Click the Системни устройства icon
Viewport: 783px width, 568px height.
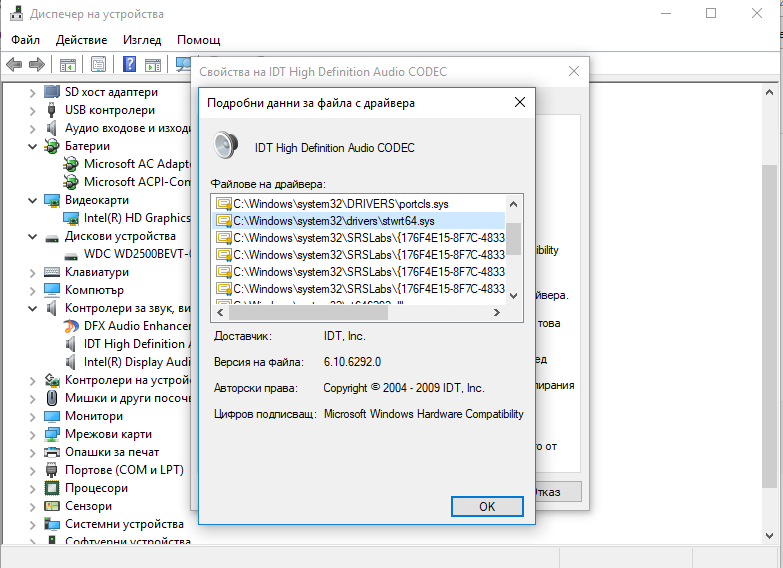(x=52, y=524)
